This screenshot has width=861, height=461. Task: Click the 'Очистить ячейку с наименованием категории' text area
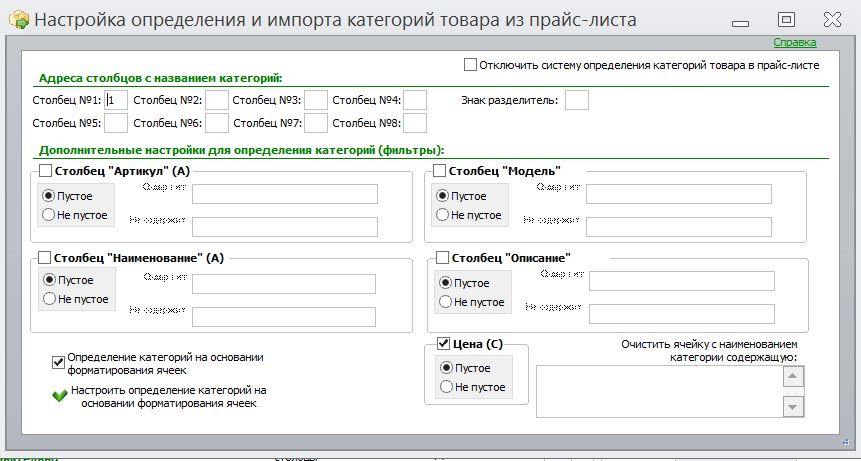point(659,392)
